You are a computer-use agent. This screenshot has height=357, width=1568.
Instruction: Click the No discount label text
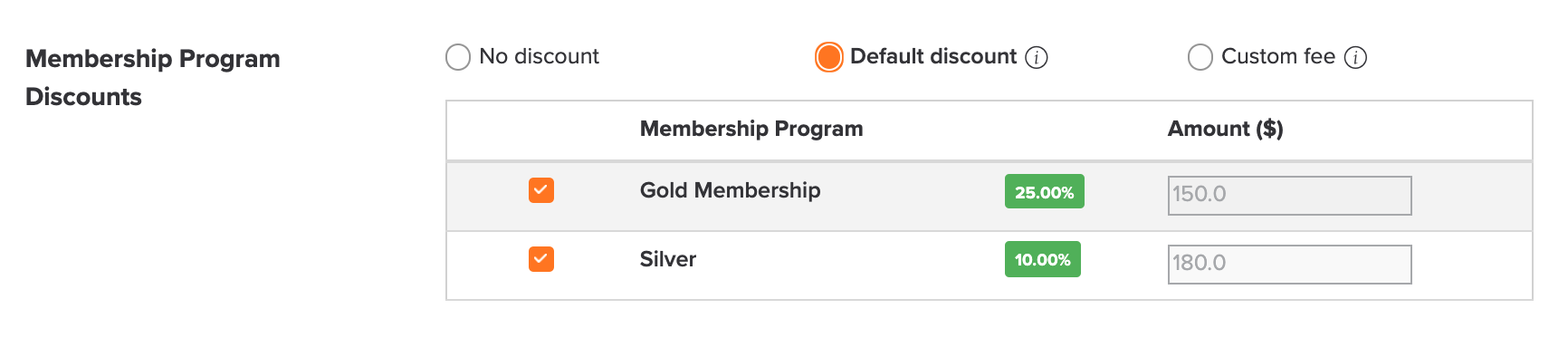pyautogui.click(x=539, y=56)
